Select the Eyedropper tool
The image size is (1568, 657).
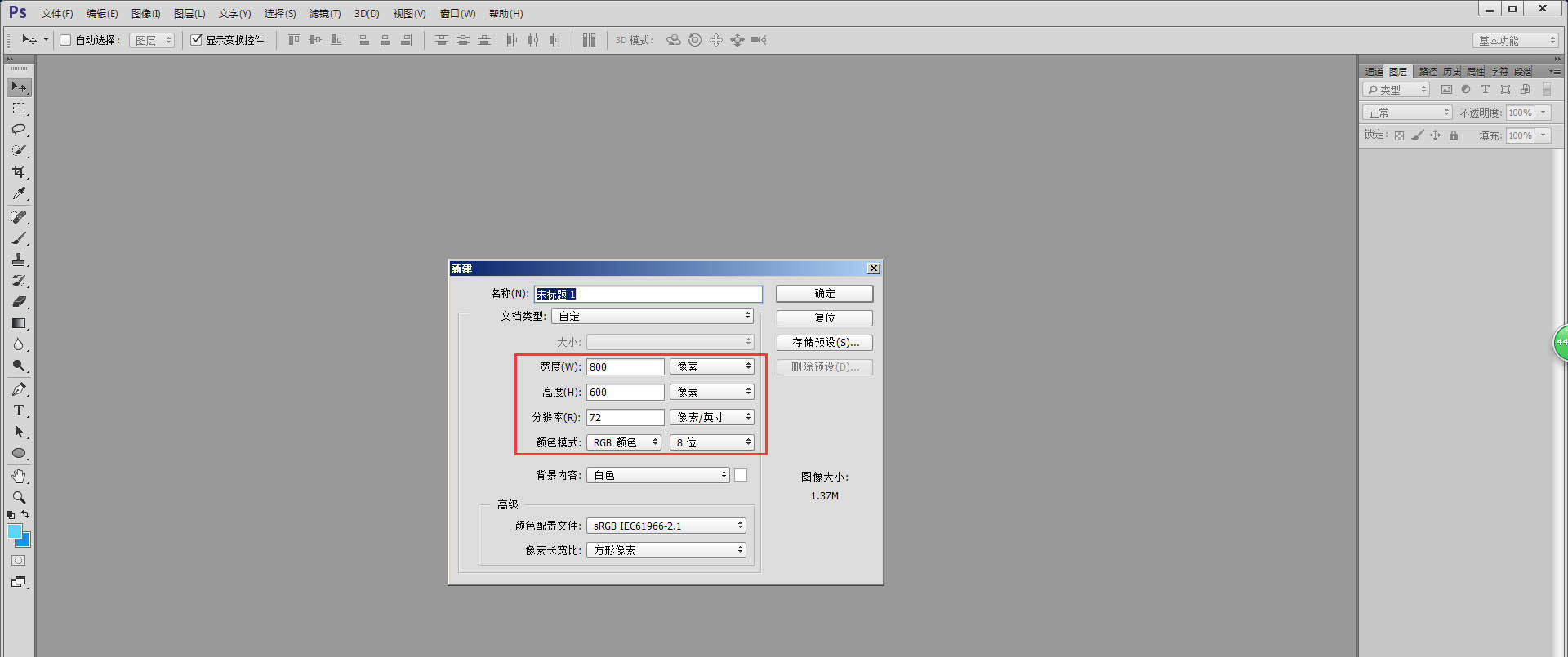pos(19,193)
